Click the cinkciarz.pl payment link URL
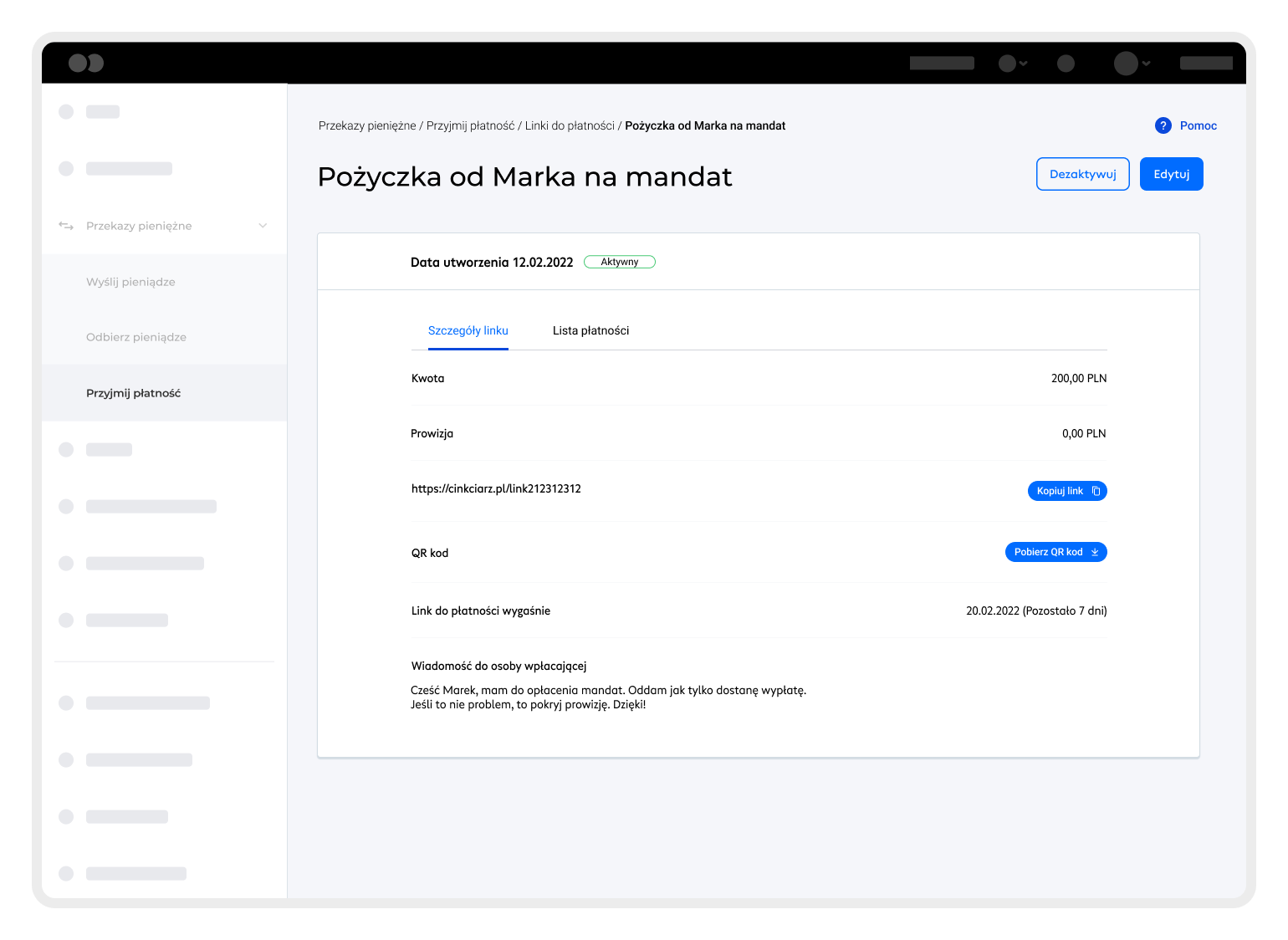 pos(496,488)
